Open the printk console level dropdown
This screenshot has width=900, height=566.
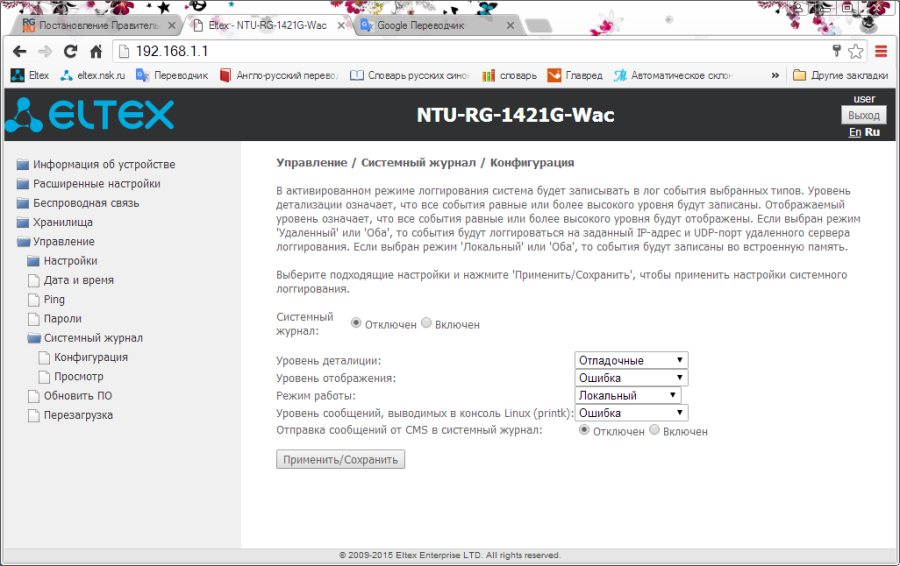(x=631, y=413)
